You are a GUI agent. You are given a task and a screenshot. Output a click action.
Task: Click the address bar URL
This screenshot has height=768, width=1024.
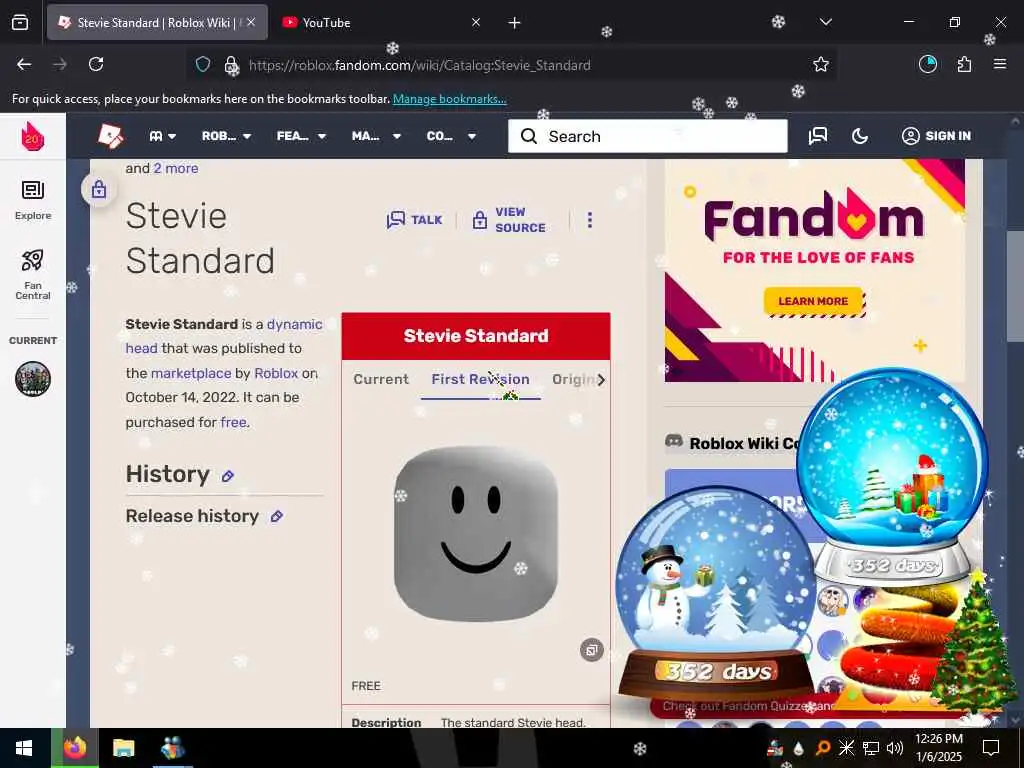pyautogui.click(x=419, y=65)
